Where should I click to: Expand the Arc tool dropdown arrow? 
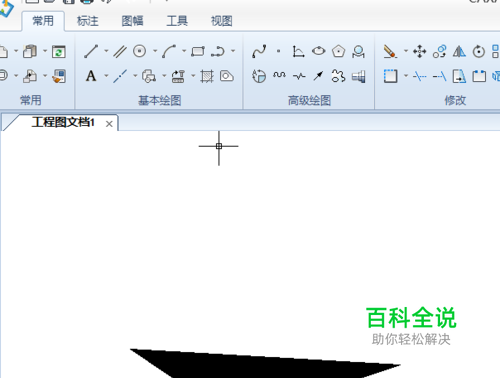pos(184,51)
